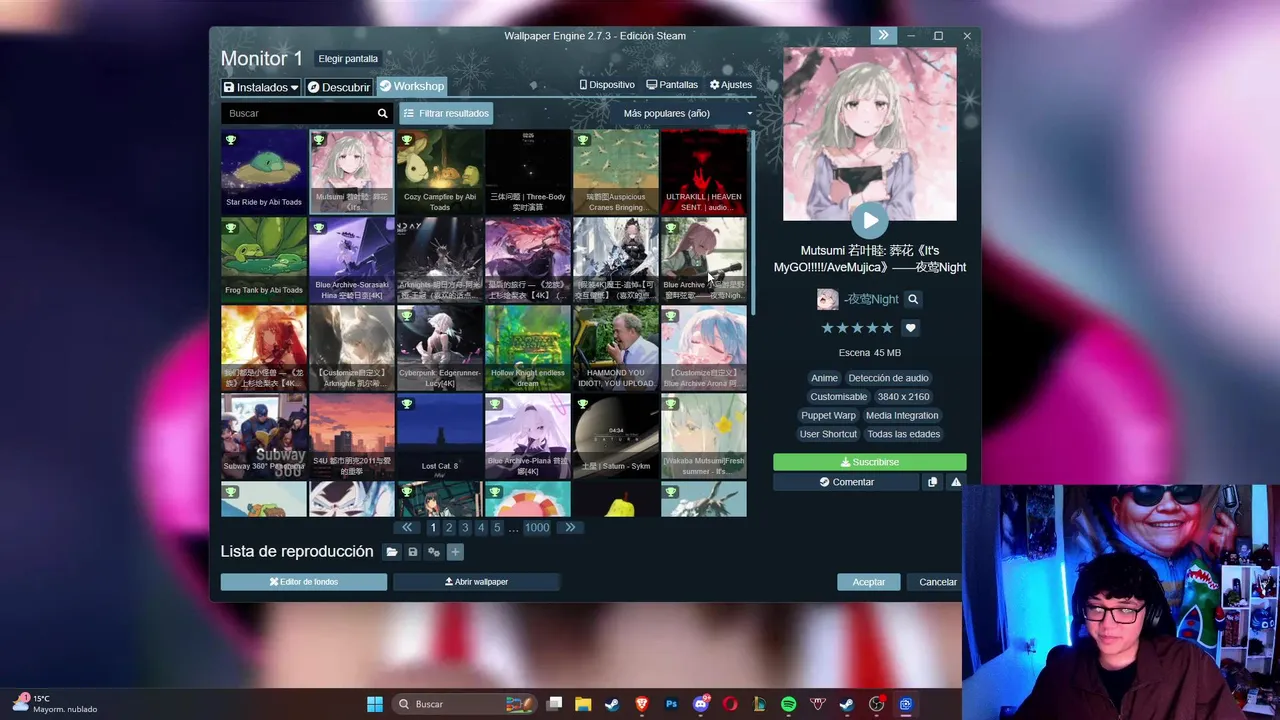Select the Star Ride by Abi Toads wallpaper
Screen dimensions: 1280x720
point(264,171)
